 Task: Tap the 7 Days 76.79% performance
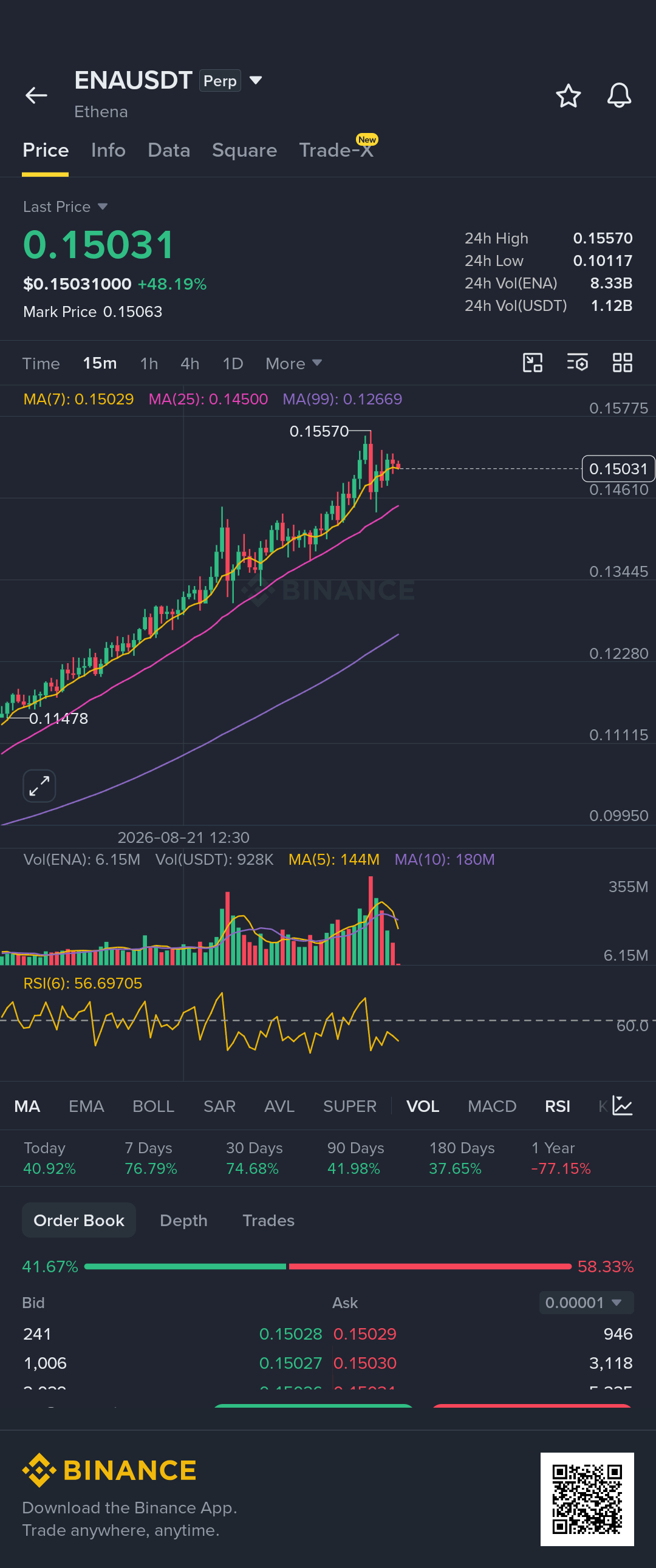151,1157
